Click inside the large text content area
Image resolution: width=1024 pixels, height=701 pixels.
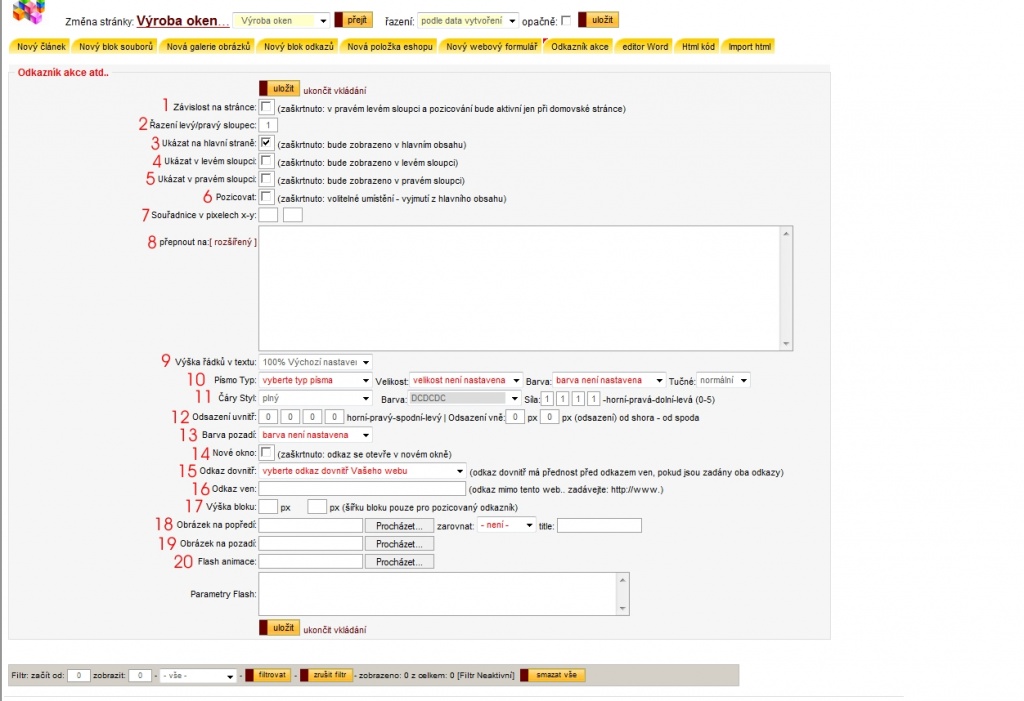pyautogui.click(x=519, y=288)
